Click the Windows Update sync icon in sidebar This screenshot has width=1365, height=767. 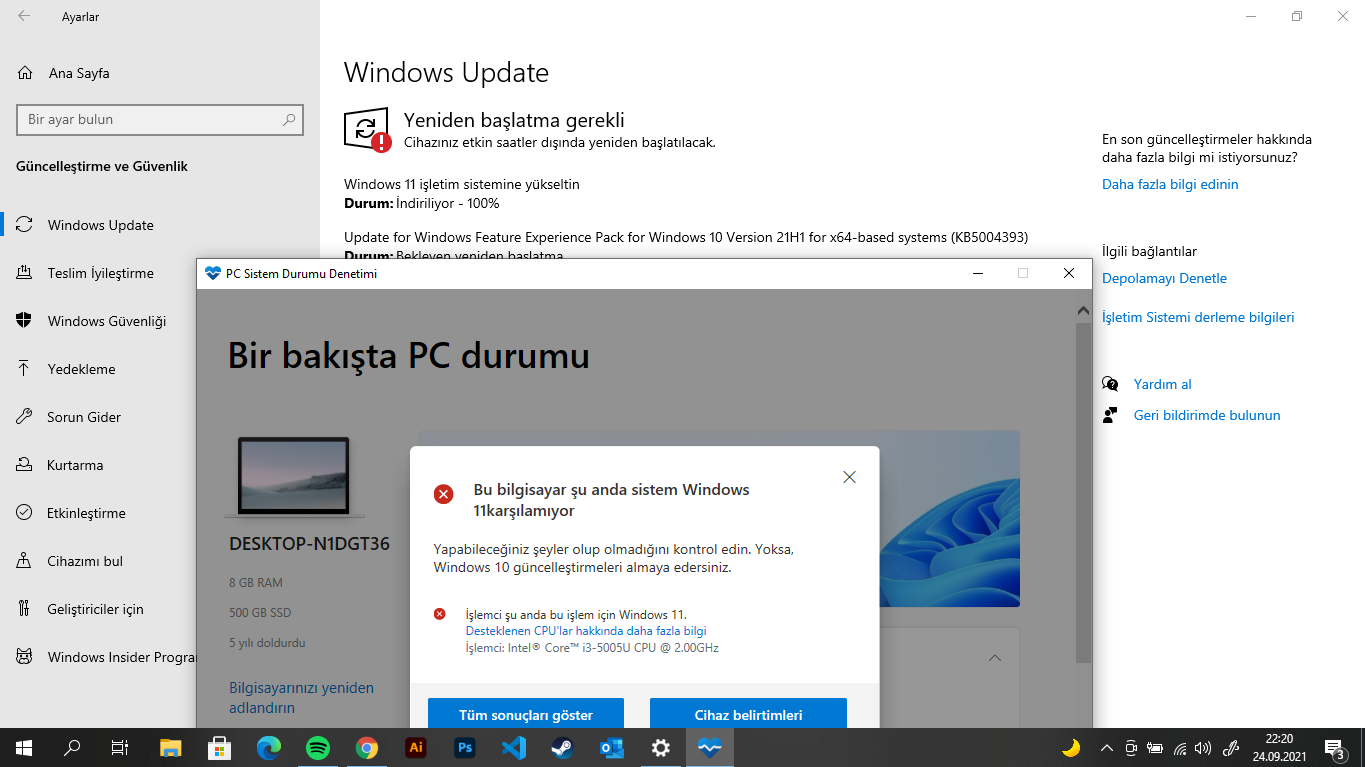tap(25, 225)
